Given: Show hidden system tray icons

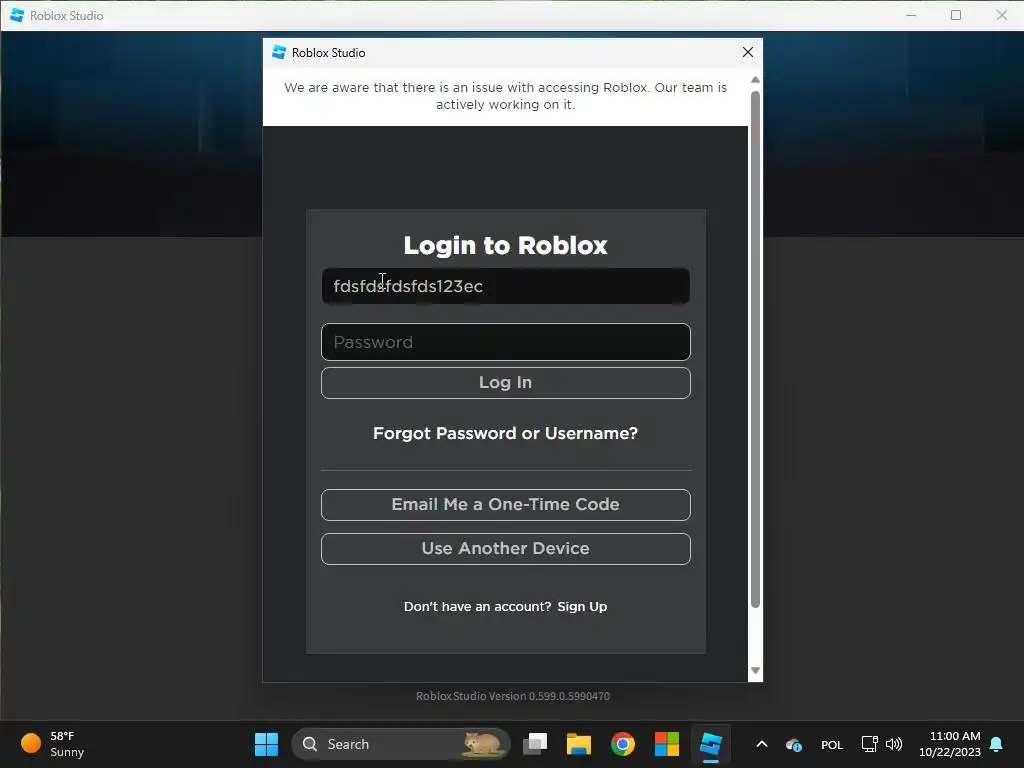Looking at the screenshot, I should pos(761,744).
